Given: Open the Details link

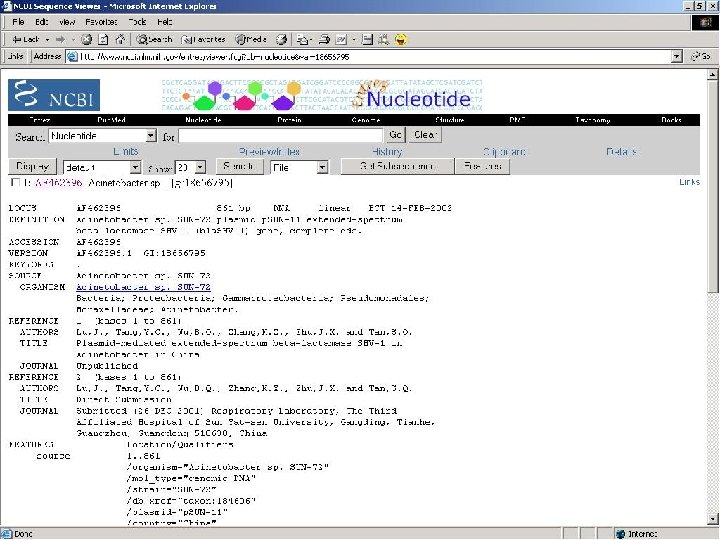Looking at the screenshot, I should pyautogui.click(x=622, y=152).
